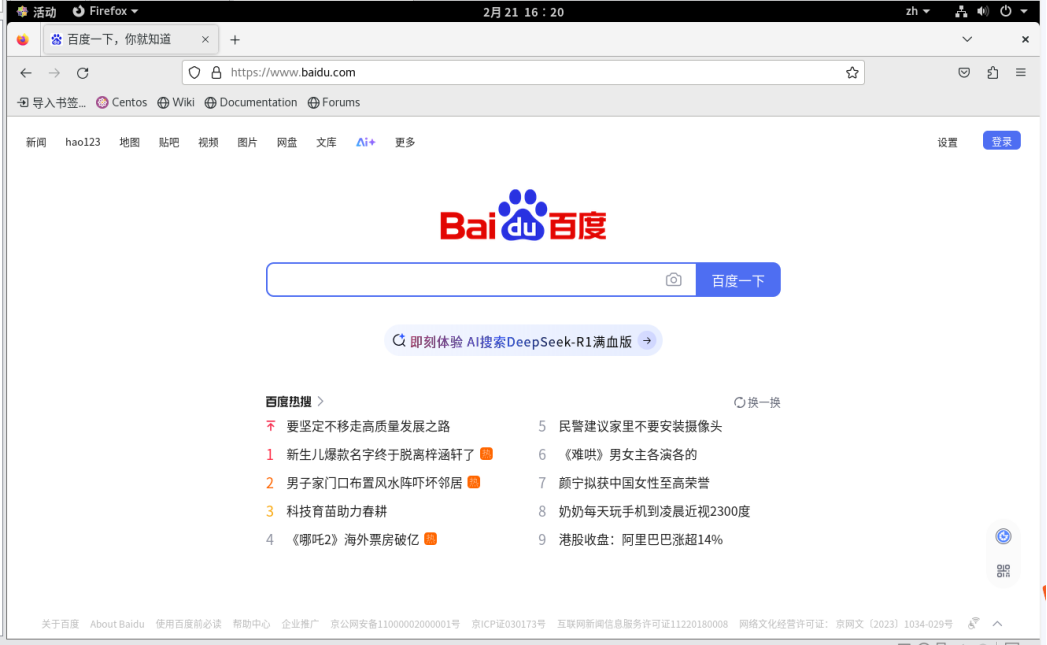Open the 视频 navigation link
The width and height of the screenshot is (1047, 645).
point(208,142)
